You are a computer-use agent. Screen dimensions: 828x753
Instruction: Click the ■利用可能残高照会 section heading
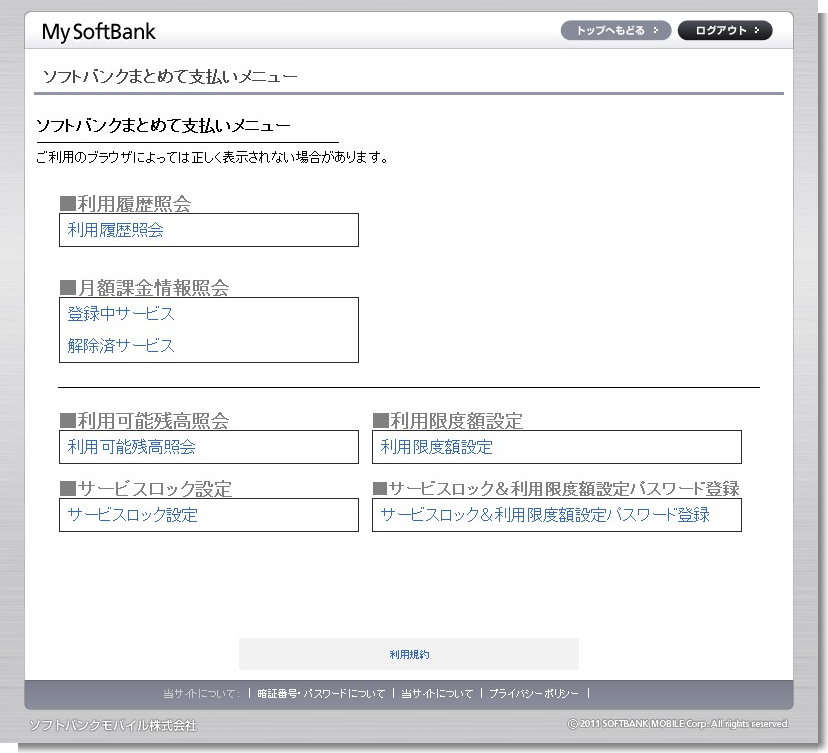[x=145, y=421]
